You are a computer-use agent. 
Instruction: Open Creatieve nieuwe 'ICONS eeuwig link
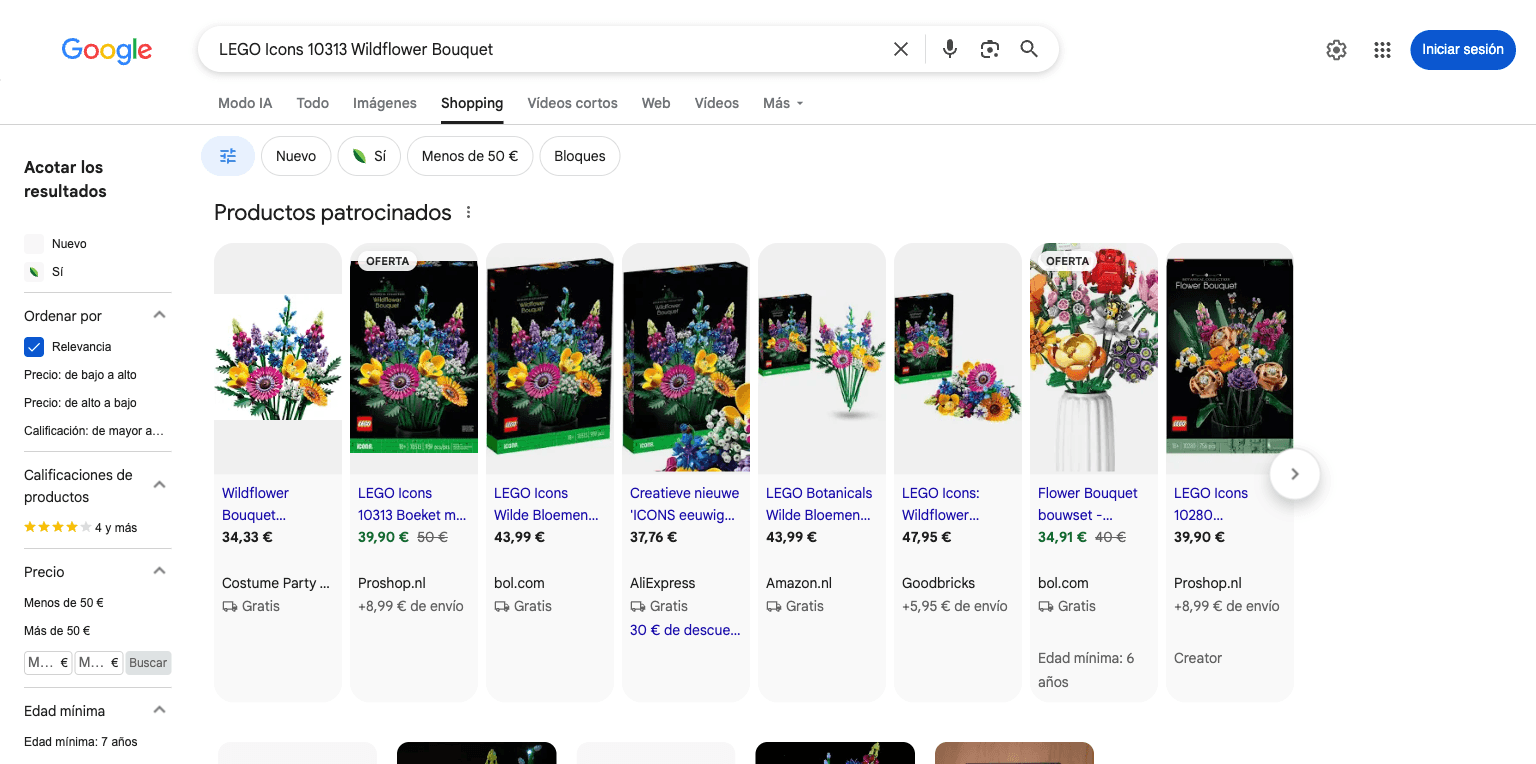point(685,504)
